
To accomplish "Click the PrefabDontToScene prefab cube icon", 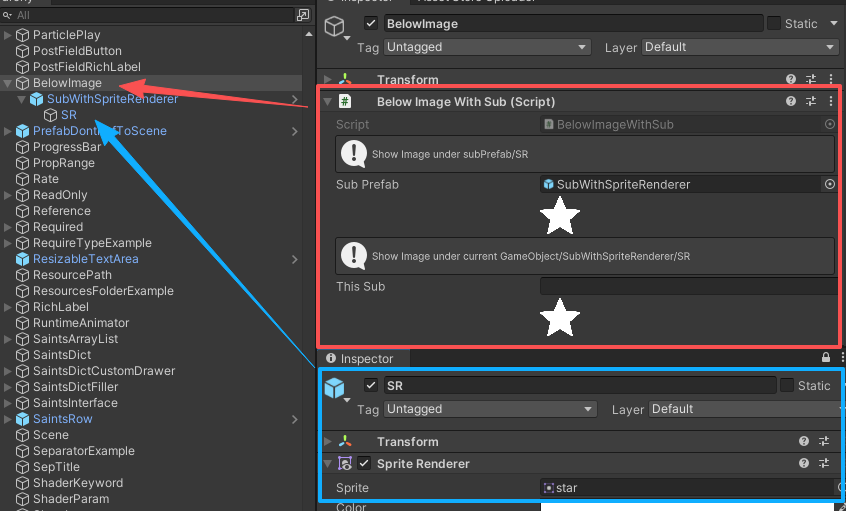I will click(x=22, y=131).
